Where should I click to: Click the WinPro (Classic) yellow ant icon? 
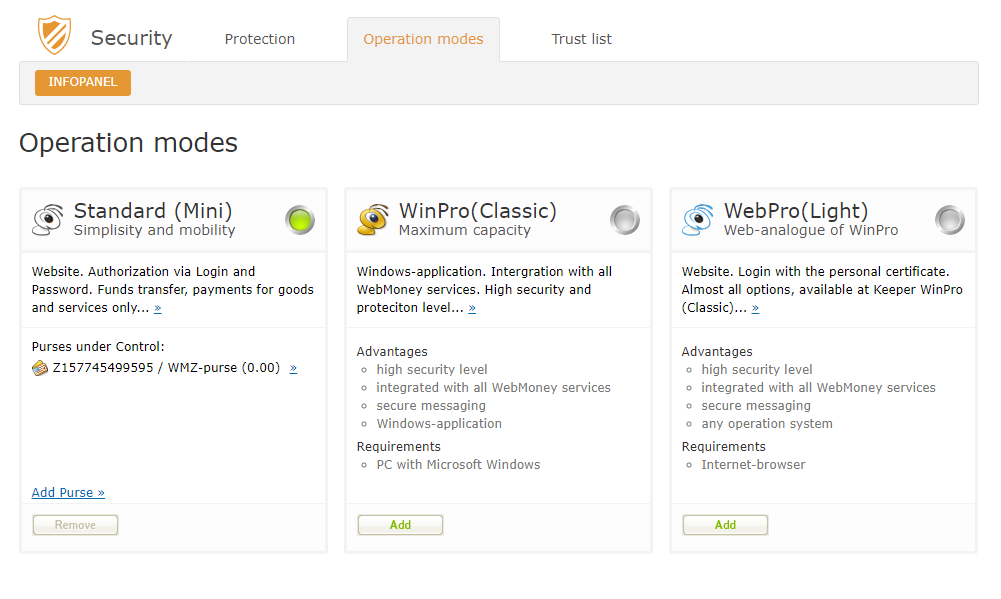click(373, 220)
